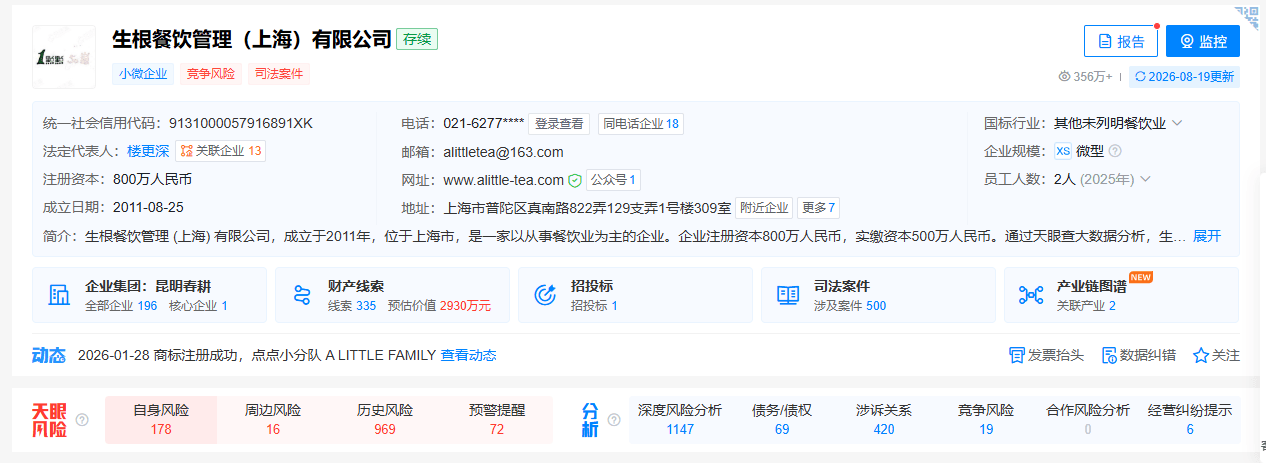Open 企业集团 昆明春耕 card icon

[x=59, y=295]
